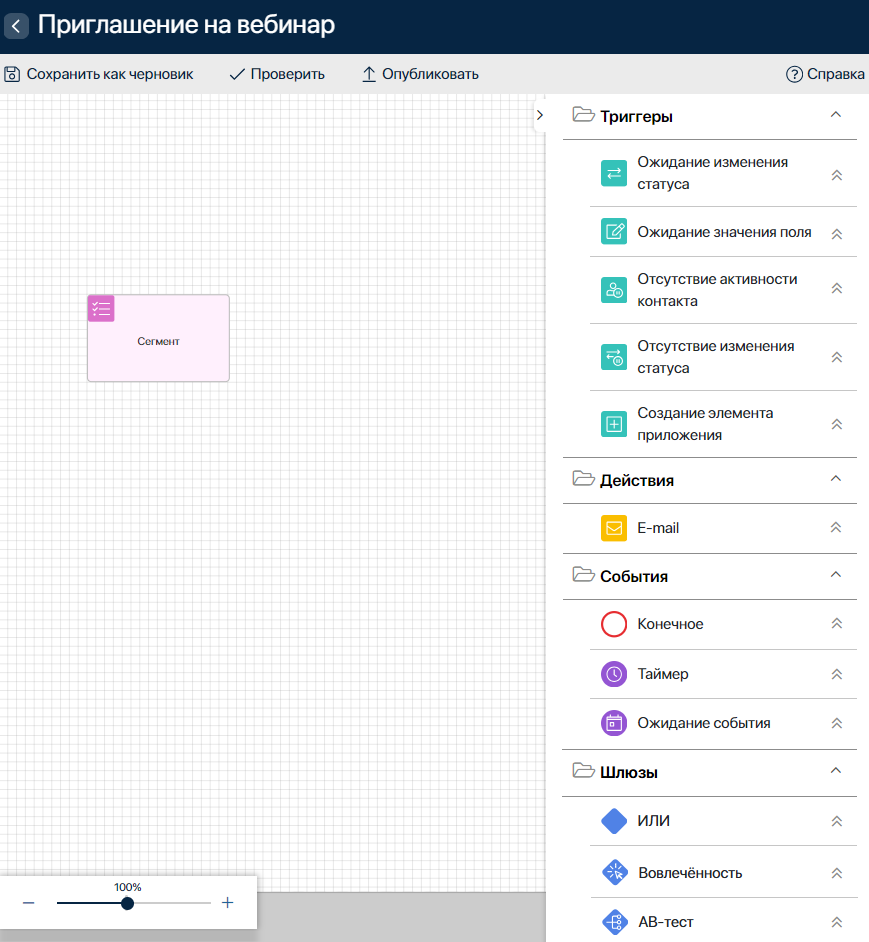Click the Опубликовать button label
The height and width of the screenshot is (942, 869).
tap(430, 74)
